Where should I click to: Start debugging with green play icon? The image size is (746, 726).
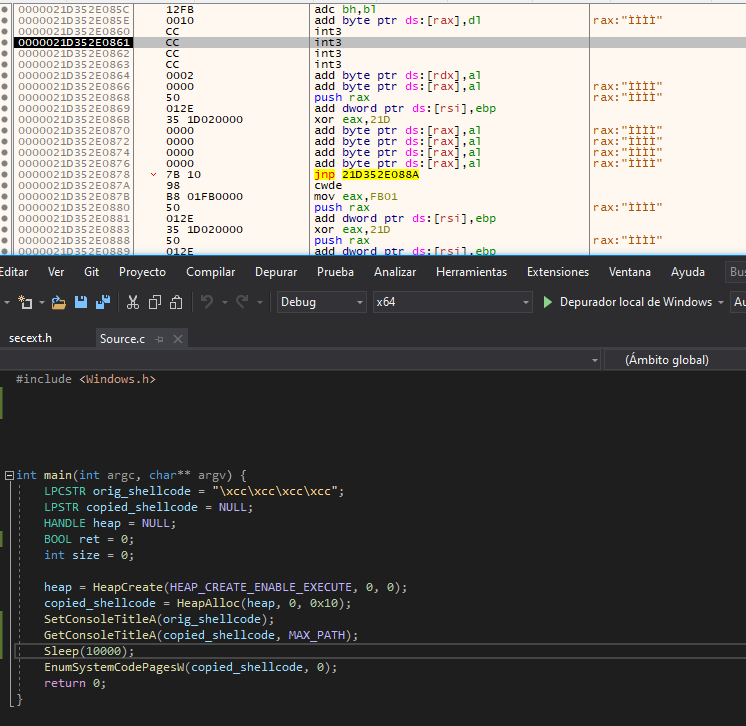click(x=548, y=302)
